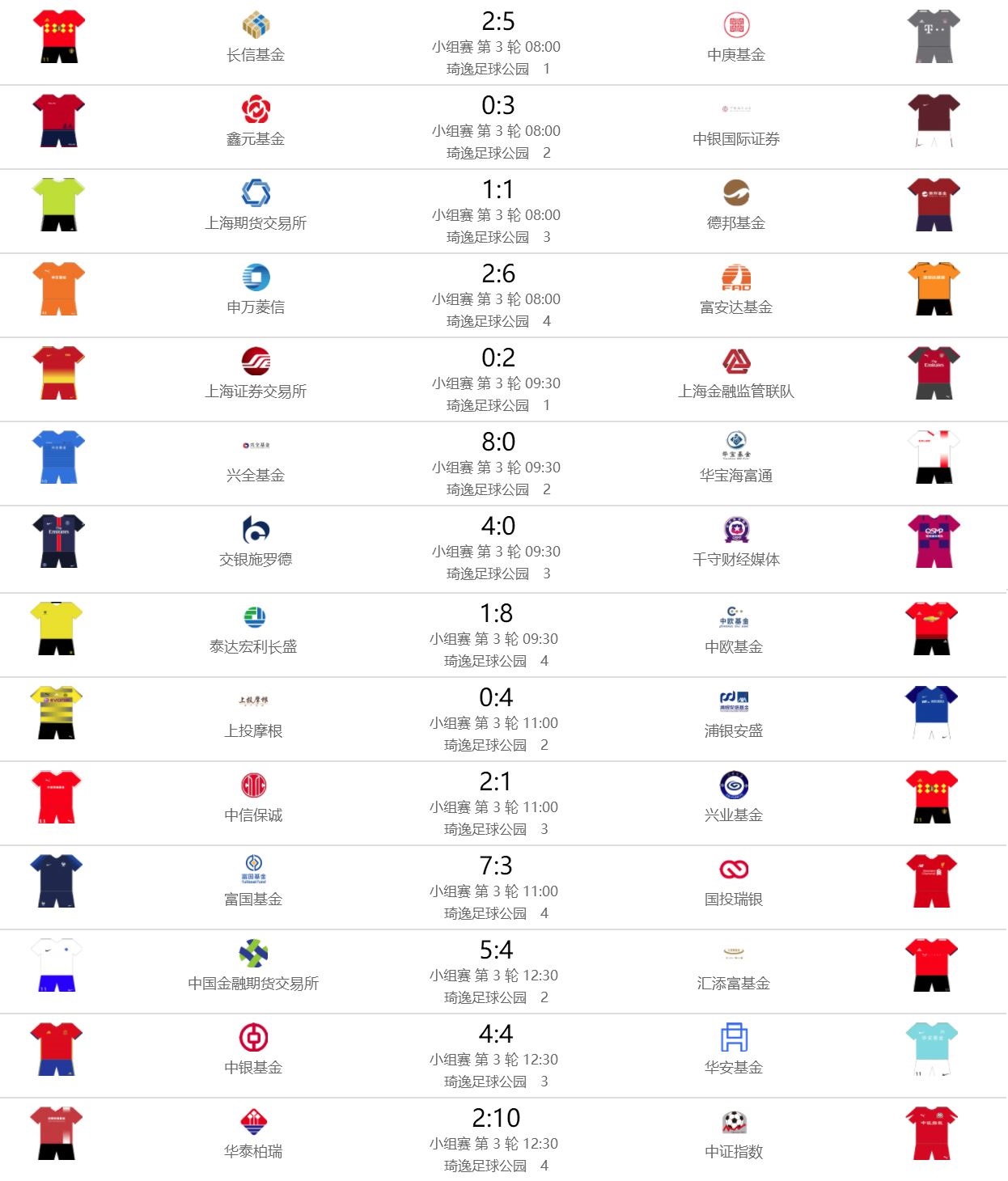The height and width of the screenshot is (1181, 1008).
Task: Click 华安基金's light cyan jersey
Action: coord(932,1048)
